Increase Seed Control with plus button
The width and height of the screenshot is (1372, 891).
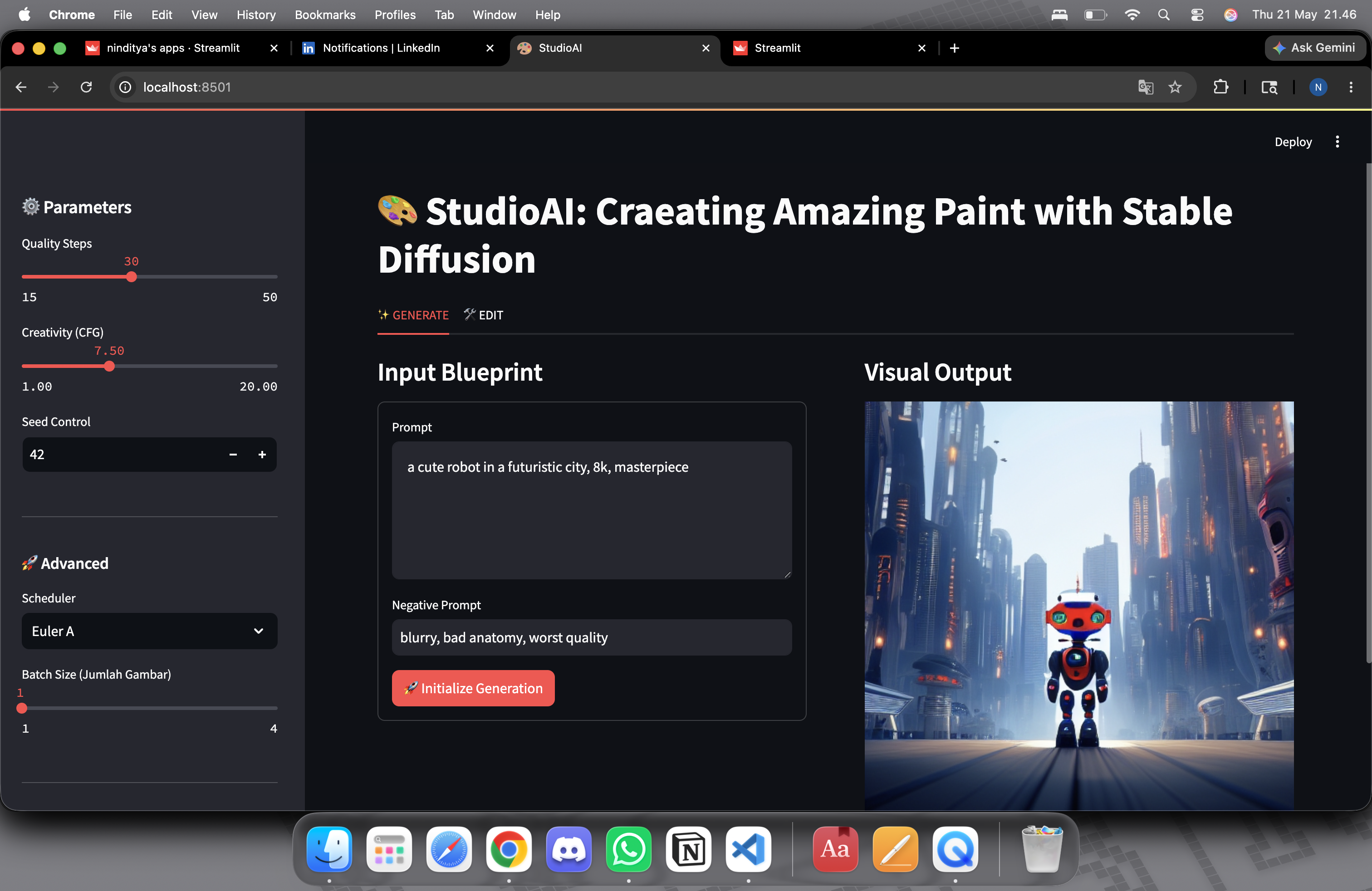click(x=262, y=455)
